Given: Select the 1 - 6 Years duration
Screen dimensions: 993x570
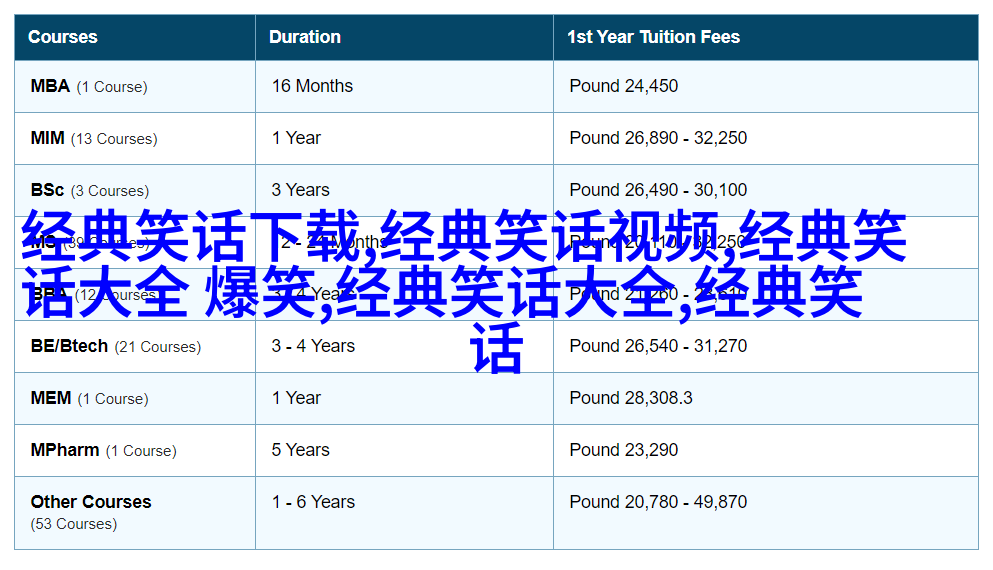Looking at the screenshot, I should [x=313, y=502].
